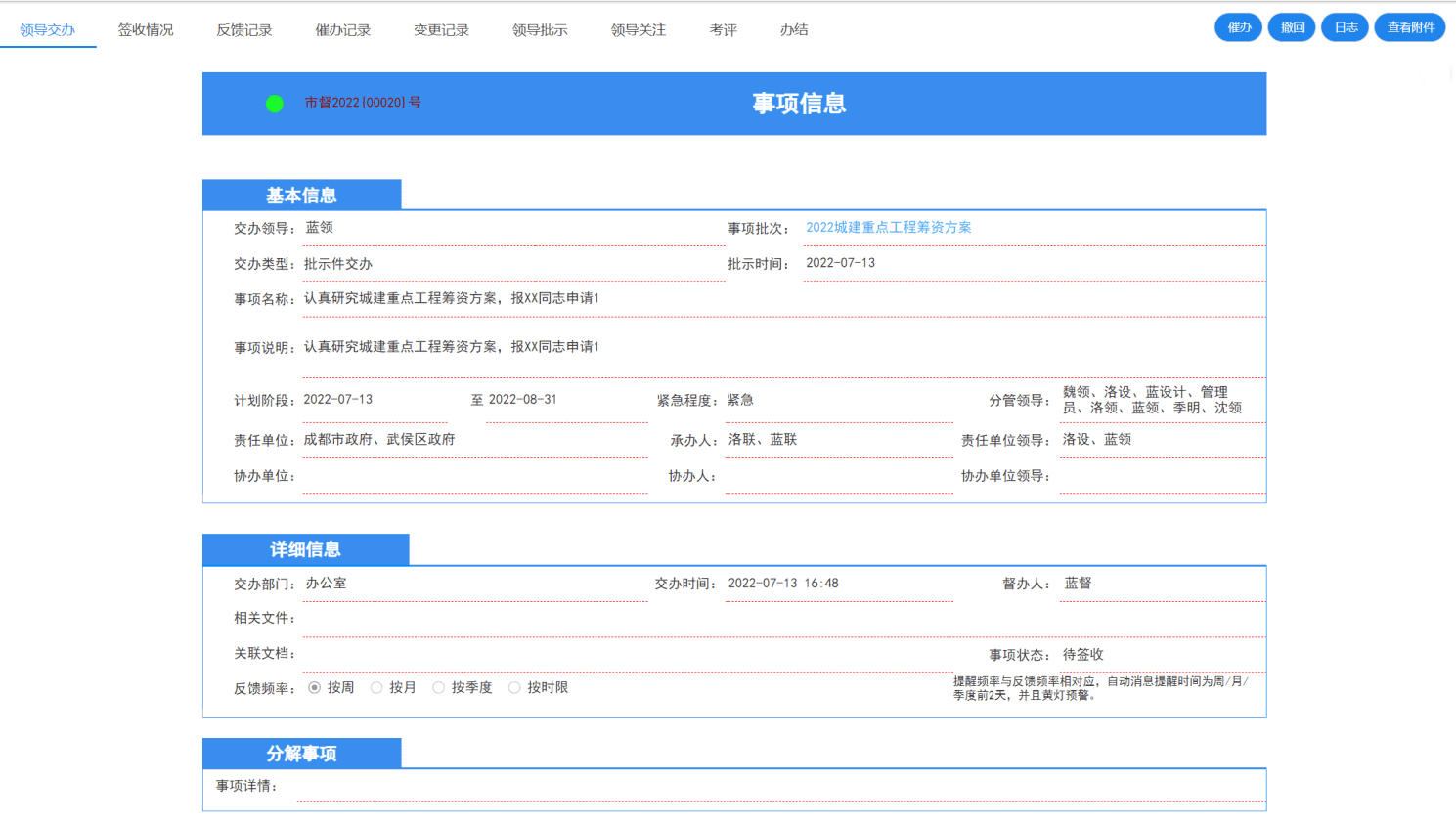Go to the 催办记录 tab
The height and width of the screenshot is (824, 1456).
click(343, 30)
